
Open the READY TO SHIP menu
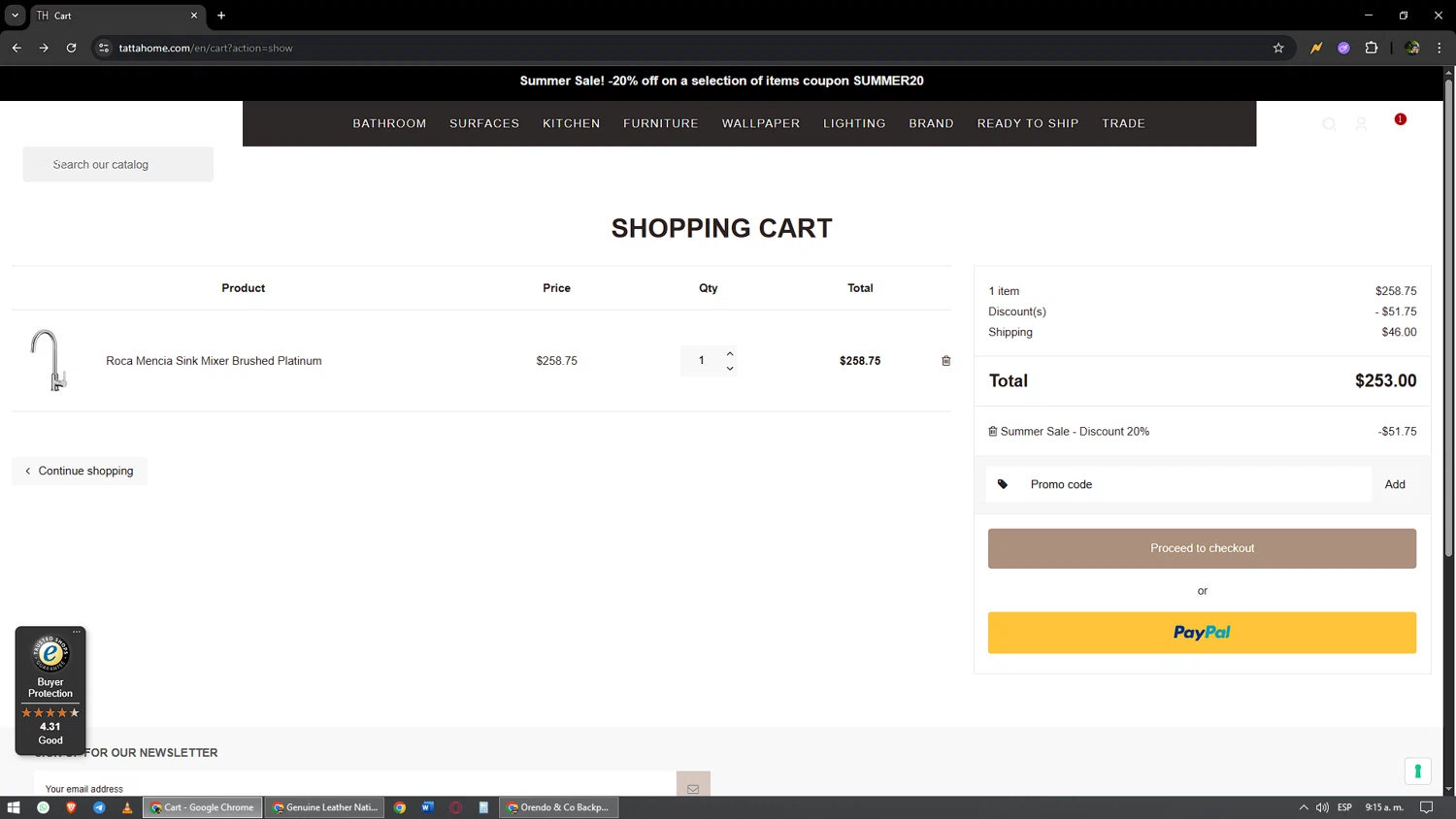point(1028,123)
